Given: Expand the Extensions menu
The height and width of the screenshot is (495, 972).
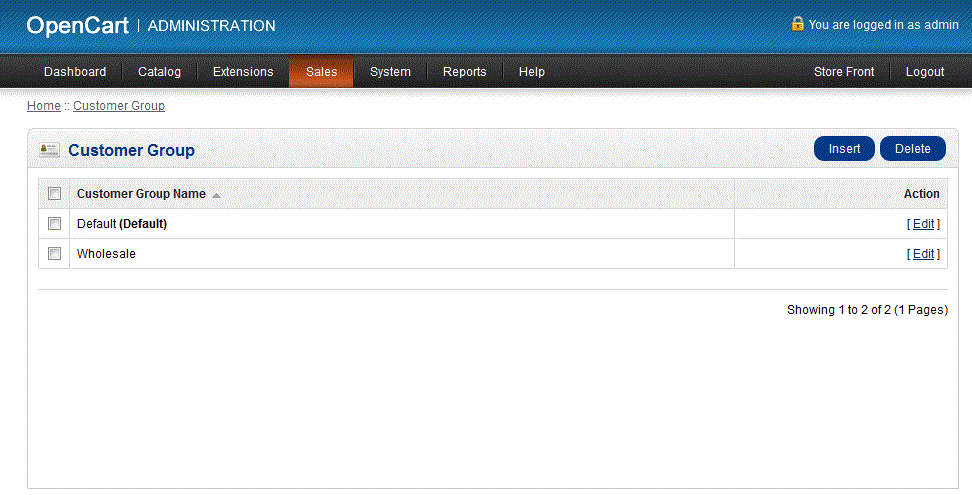Looking at the screenshot, I should pyautogui.click(x=243, y=72).
